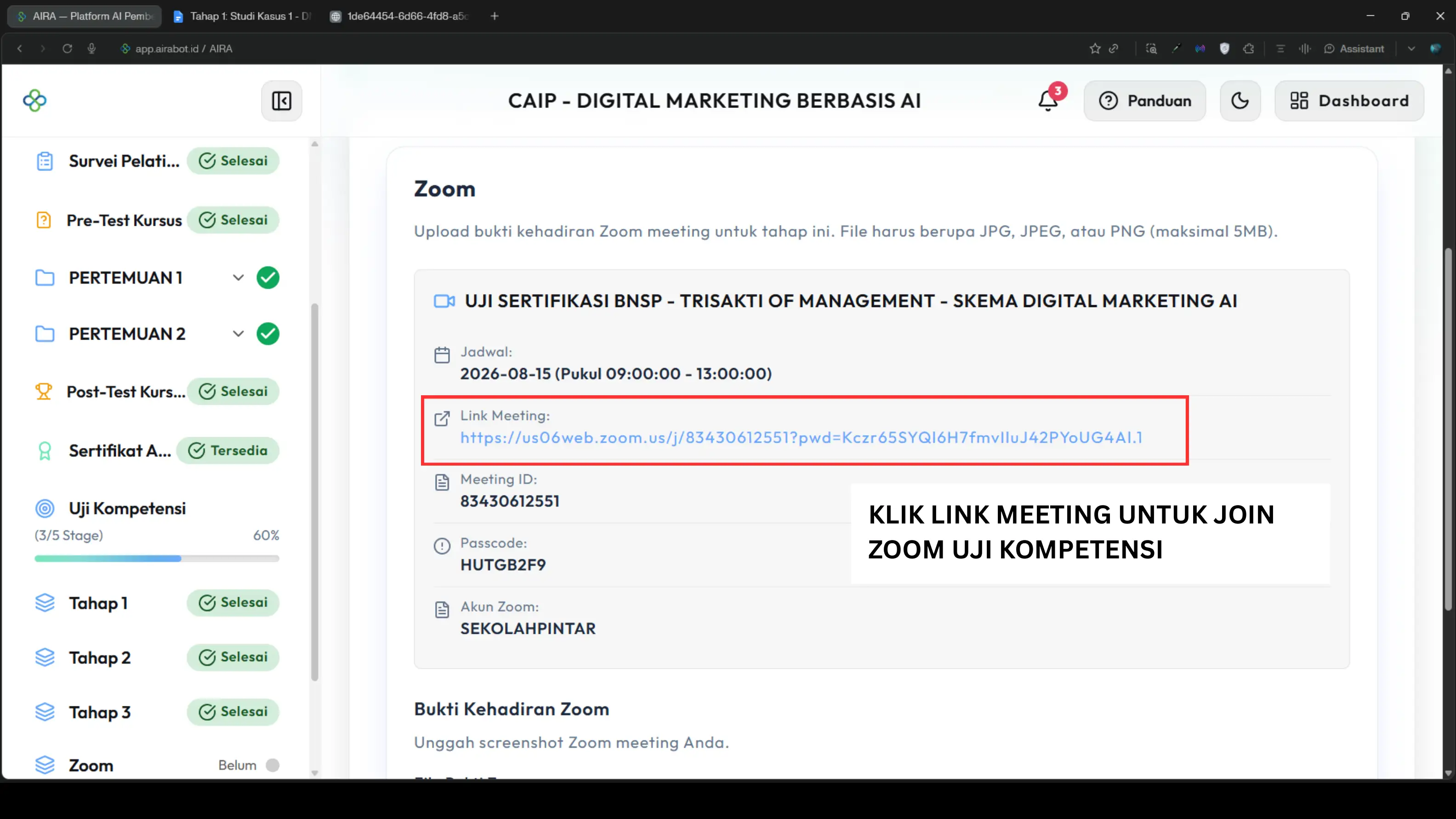Click the document icon beside Meeting ID
This screenshot has height=819, width=1456.
tap(442, 482)
